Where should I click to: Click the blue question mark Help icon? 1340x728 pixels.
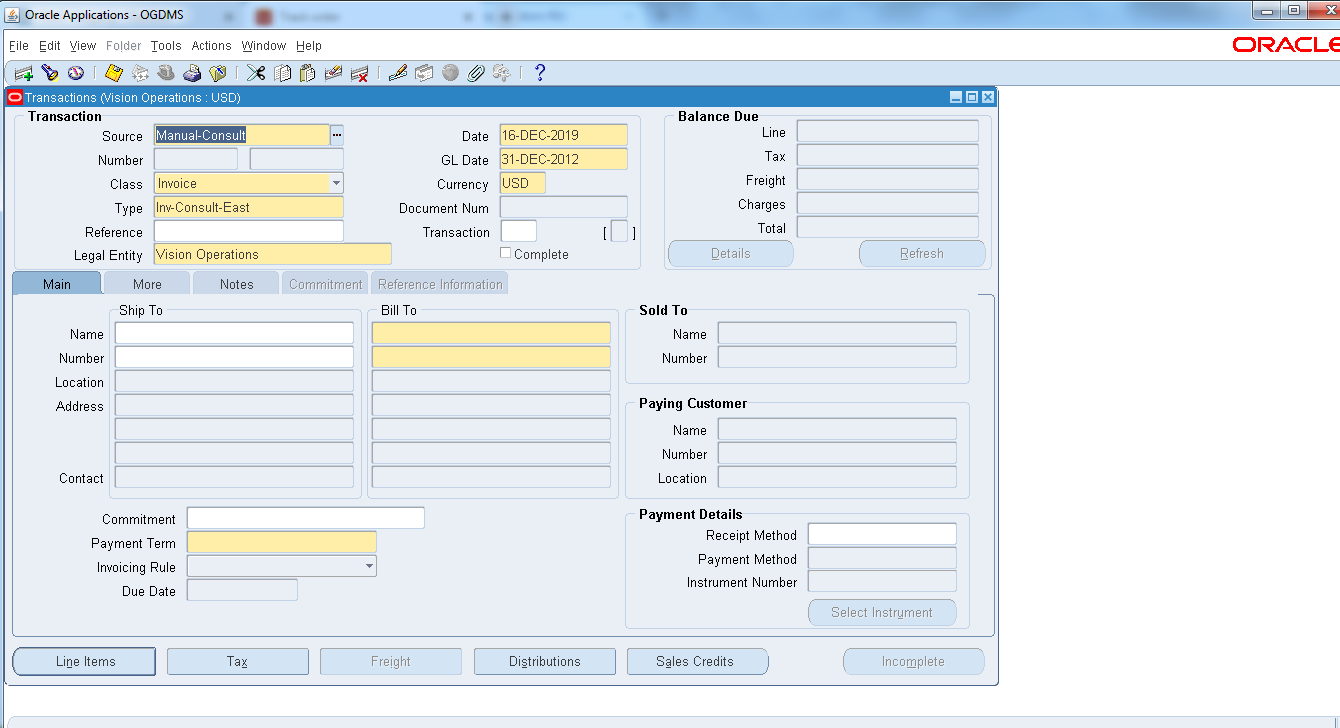tap(540, 73)
